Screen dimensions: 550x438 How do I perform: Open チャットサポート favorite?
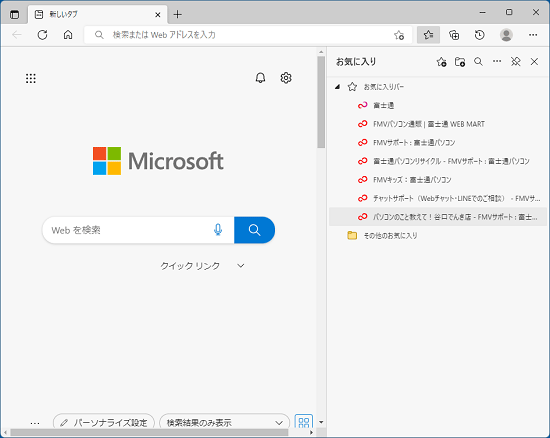click(x=438, y=198)
